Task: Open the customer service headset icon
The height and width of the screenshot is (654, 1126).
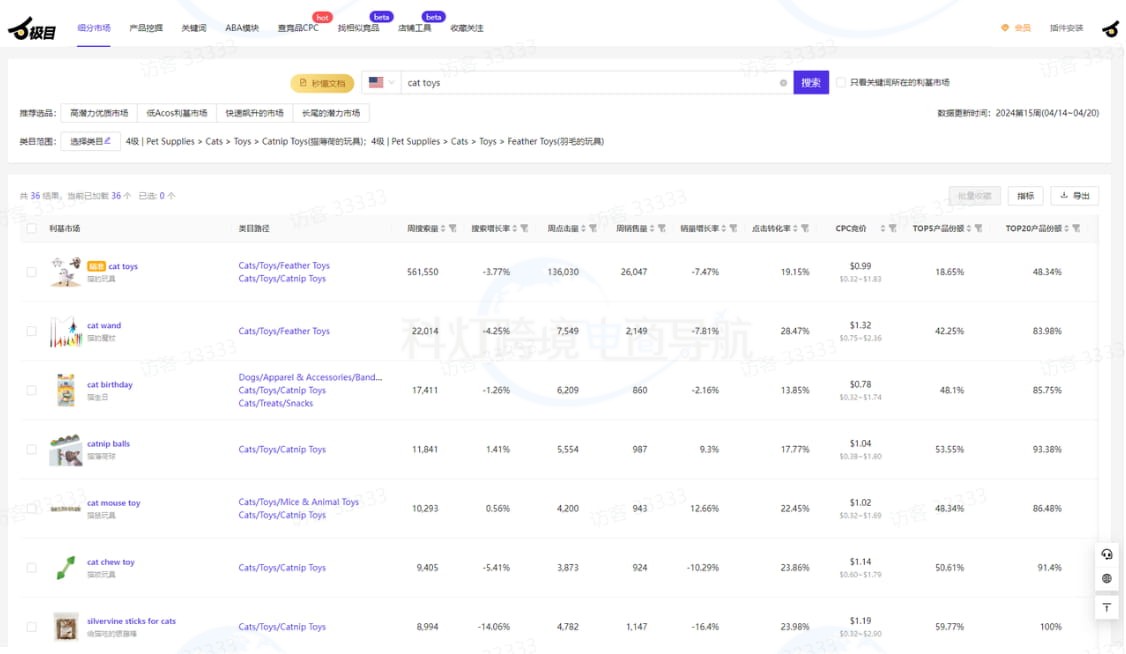Action: click(x=1106, y=554)
